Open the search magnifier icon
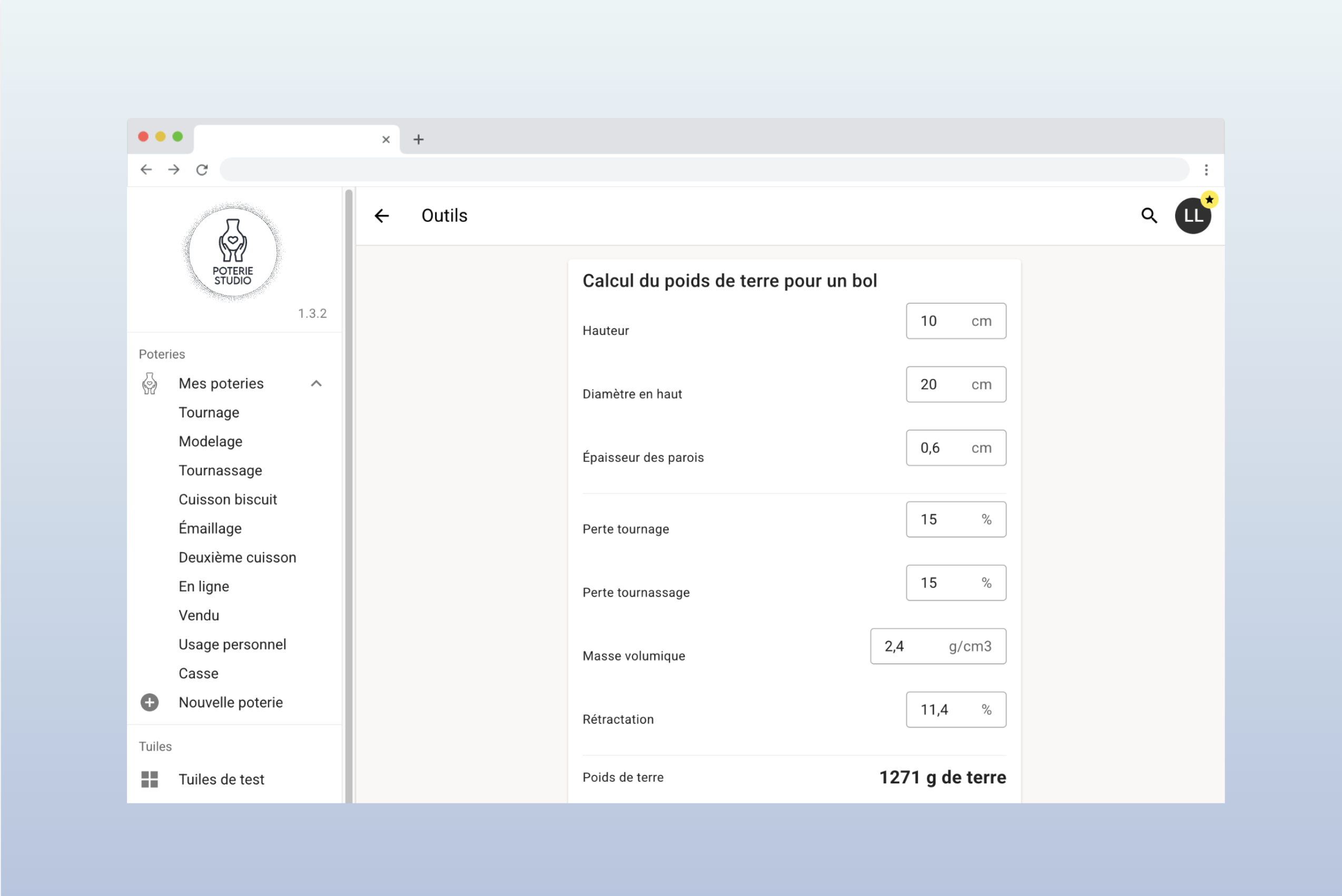1342x896 pixels. (1149, 216)
